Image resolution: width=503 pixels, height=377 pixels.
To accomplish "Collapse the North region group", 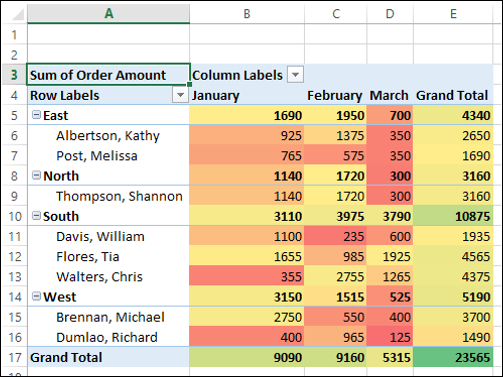I will tap(36, 175).
